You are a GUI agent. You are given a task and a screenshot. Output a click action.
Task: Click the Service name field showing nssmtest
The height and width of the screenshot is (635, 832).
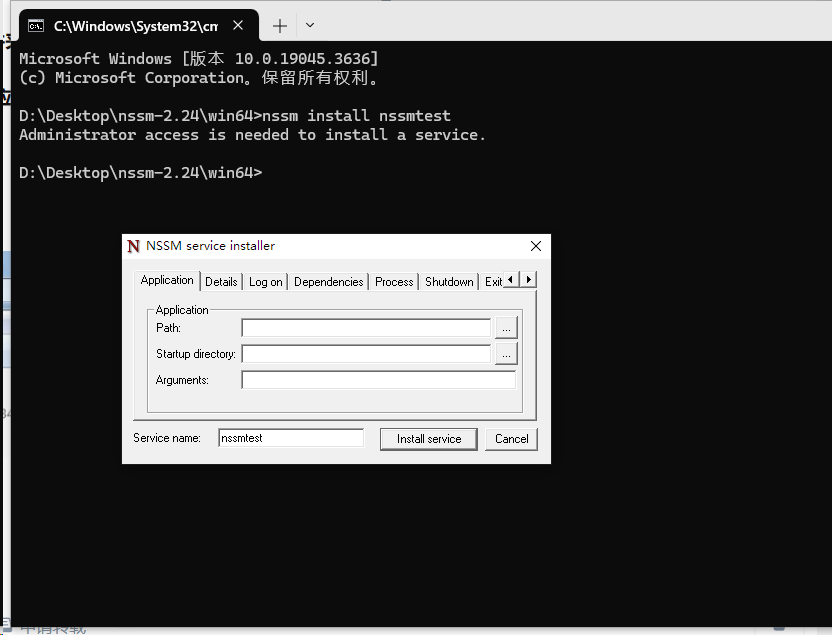[x=290, y=437]
